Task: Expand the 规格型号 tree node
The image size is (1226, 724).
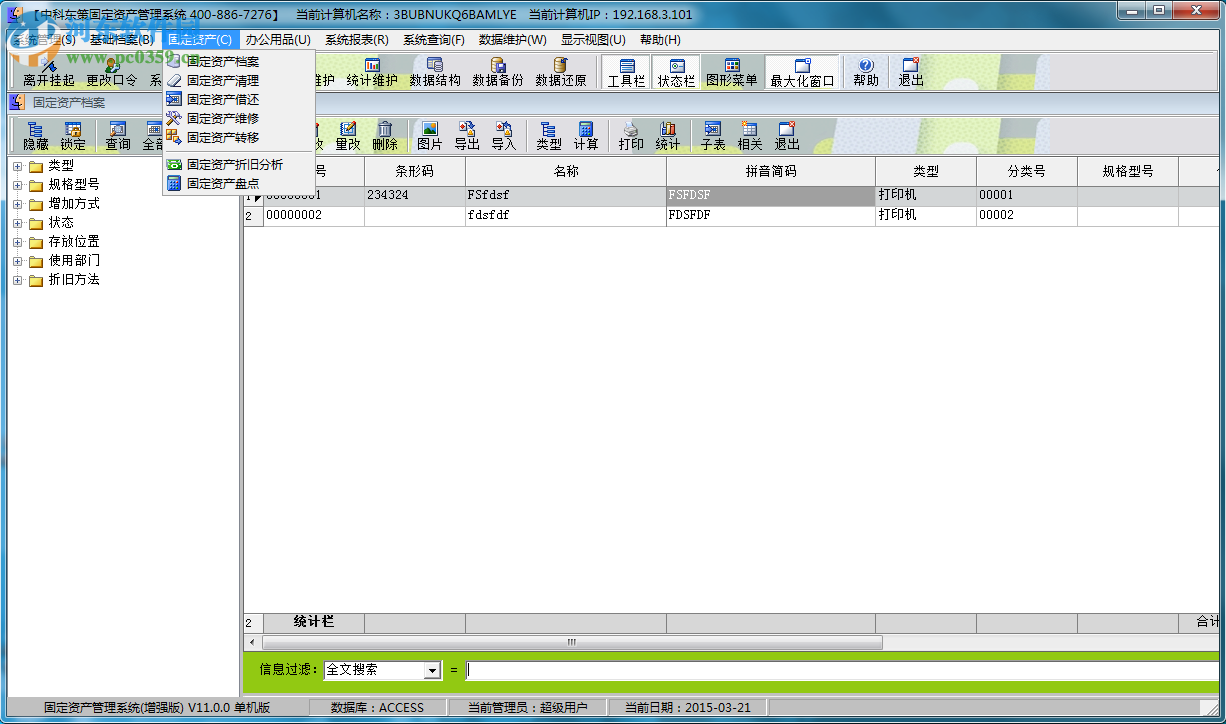Action: (x=17, y=185)
